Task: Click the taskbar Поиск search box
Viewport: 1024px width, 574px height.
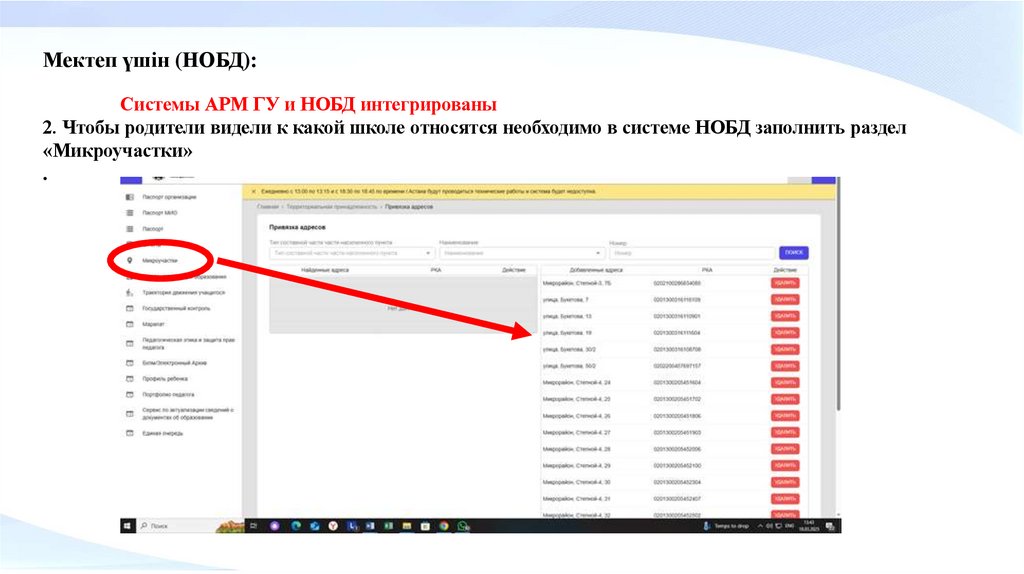Action: (x=189, y=526)
